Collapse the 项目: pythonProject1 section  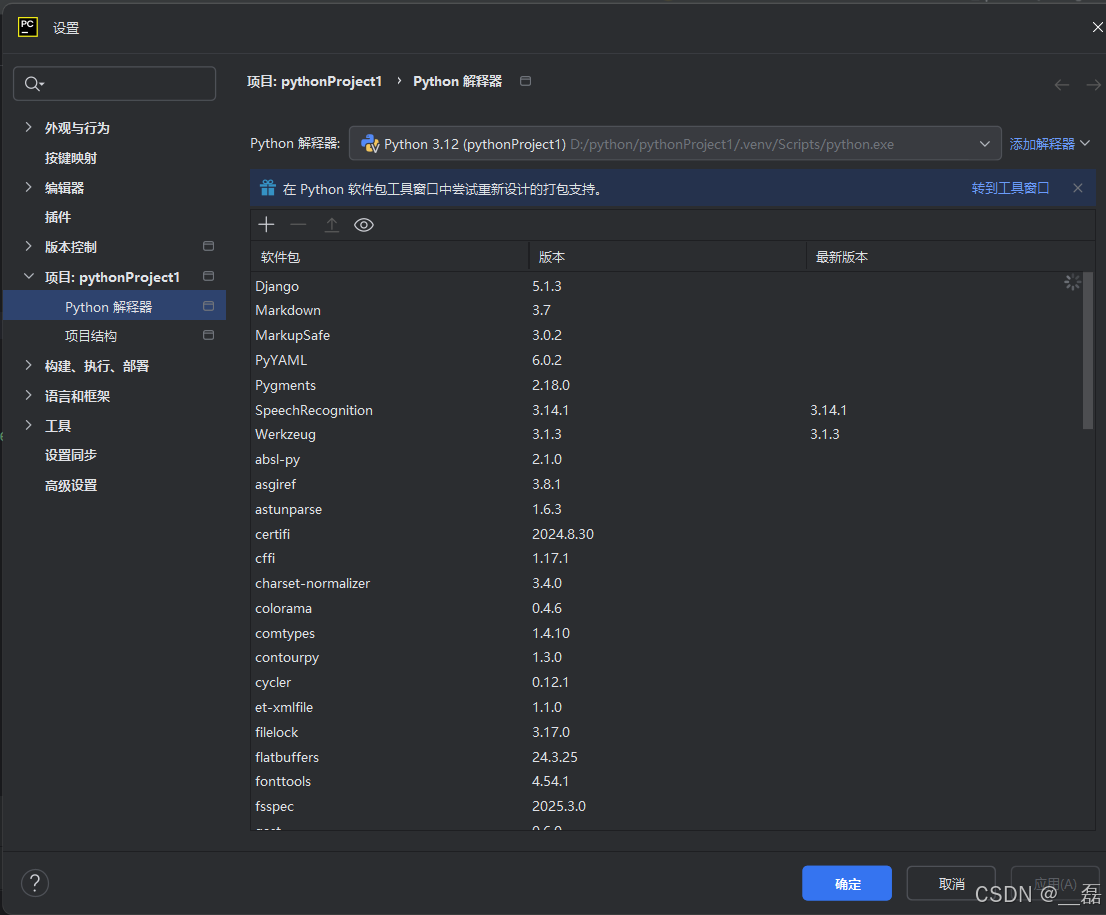(x=28, y=277)
